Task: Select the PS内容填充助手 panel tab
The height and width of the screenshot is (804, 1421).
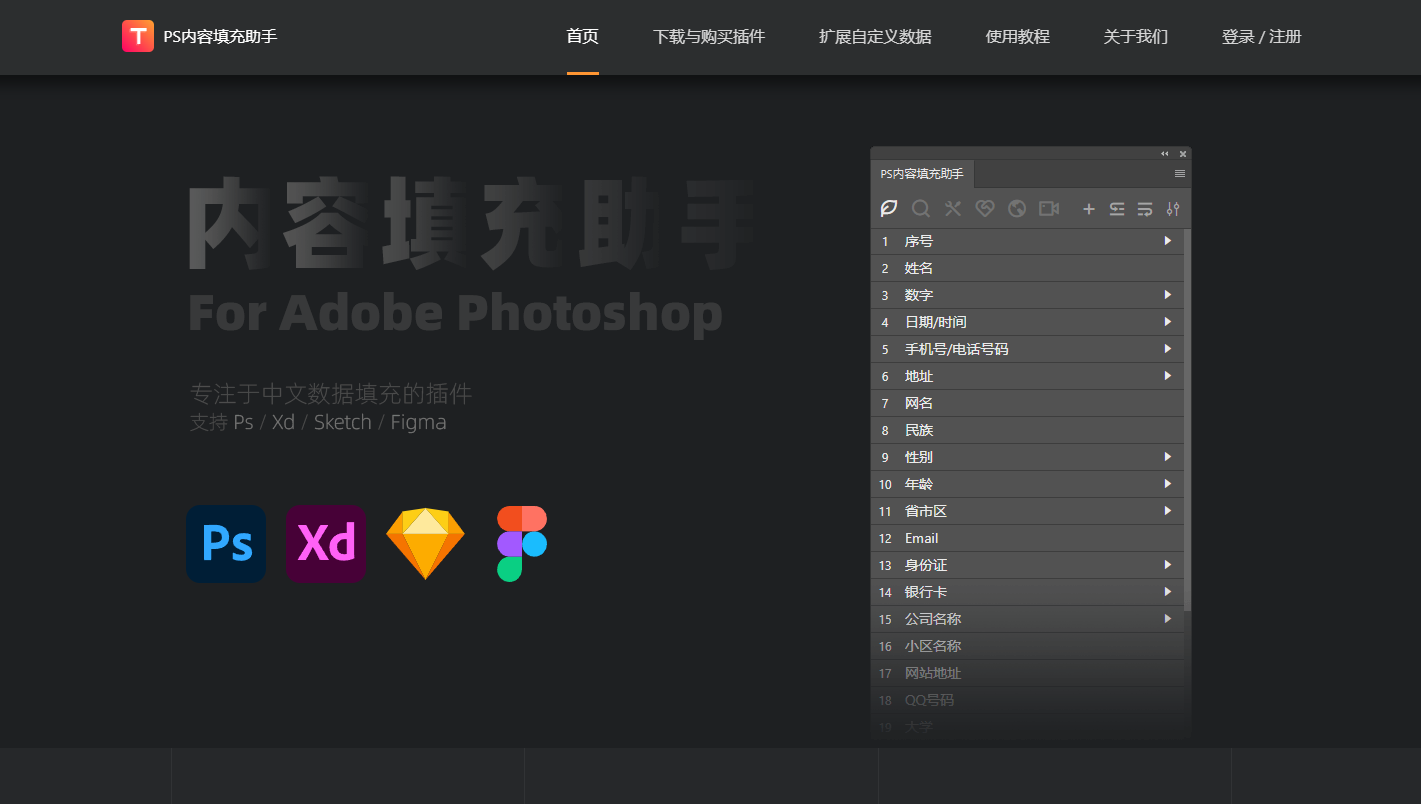Action: pyautogui.click(x=922, y=174)
